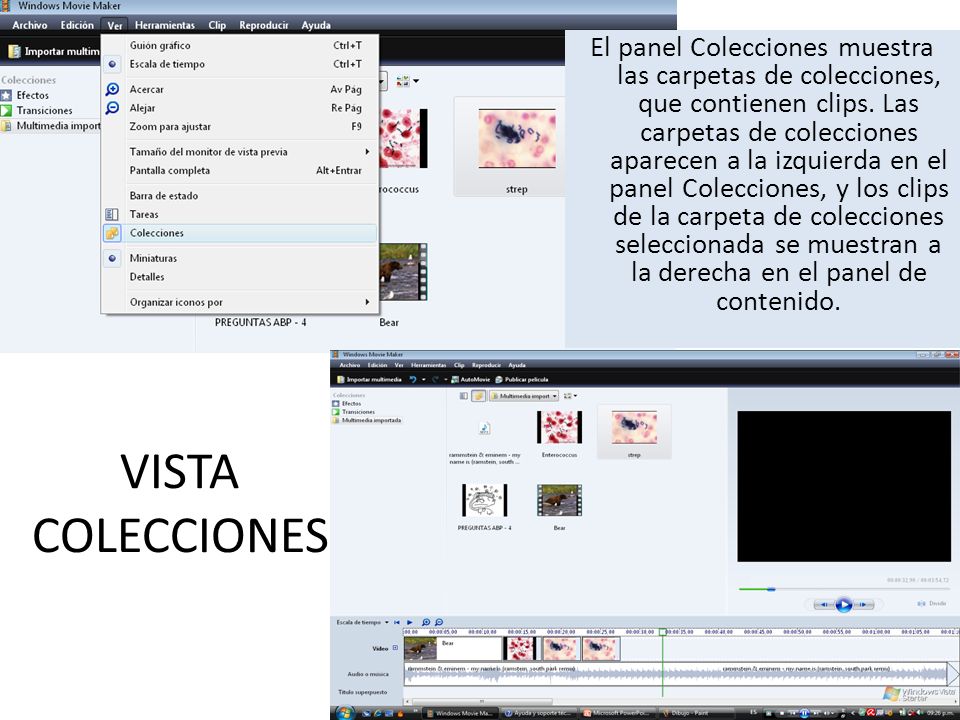Click the mp3 audio file icon in the contents pane
960x720 pixels.
click(x=484, y=428)
